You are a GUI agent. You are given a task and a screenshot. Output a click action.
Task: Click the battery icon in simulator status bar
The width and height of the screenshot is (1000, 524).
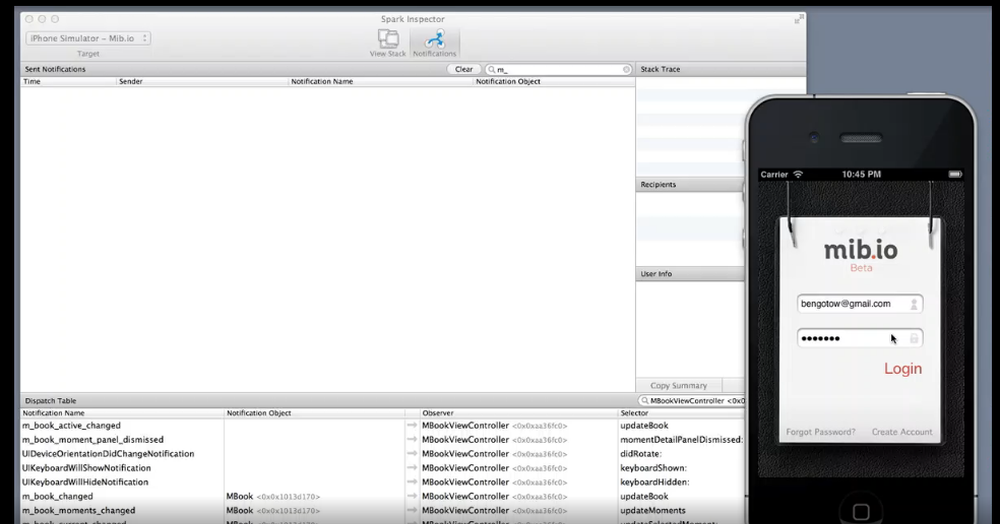955,174
